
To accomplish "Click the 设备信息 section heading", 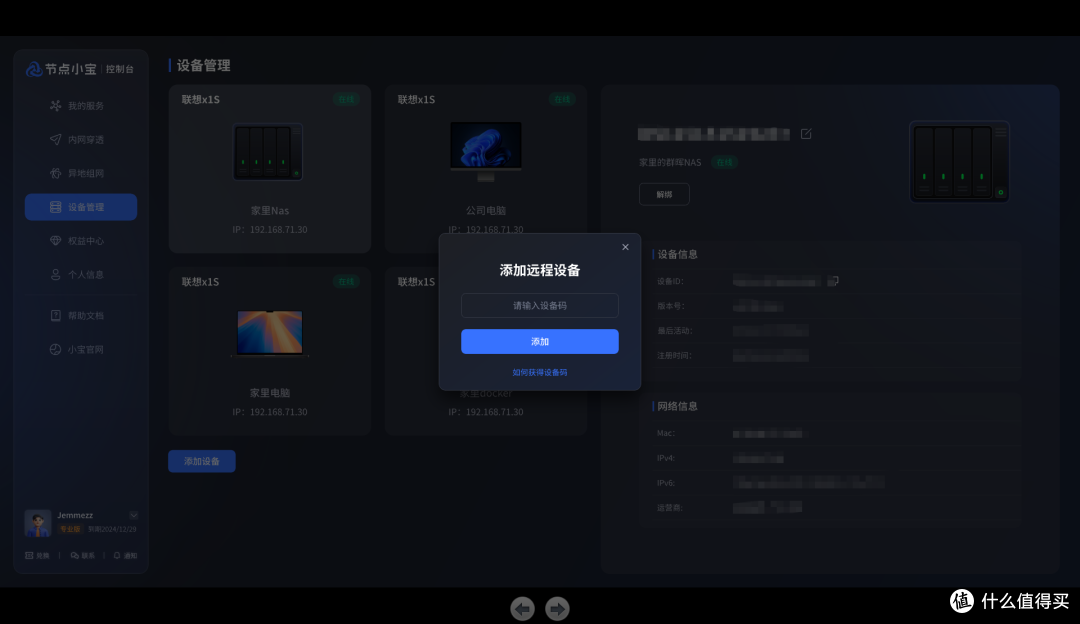I will point(678,254).
